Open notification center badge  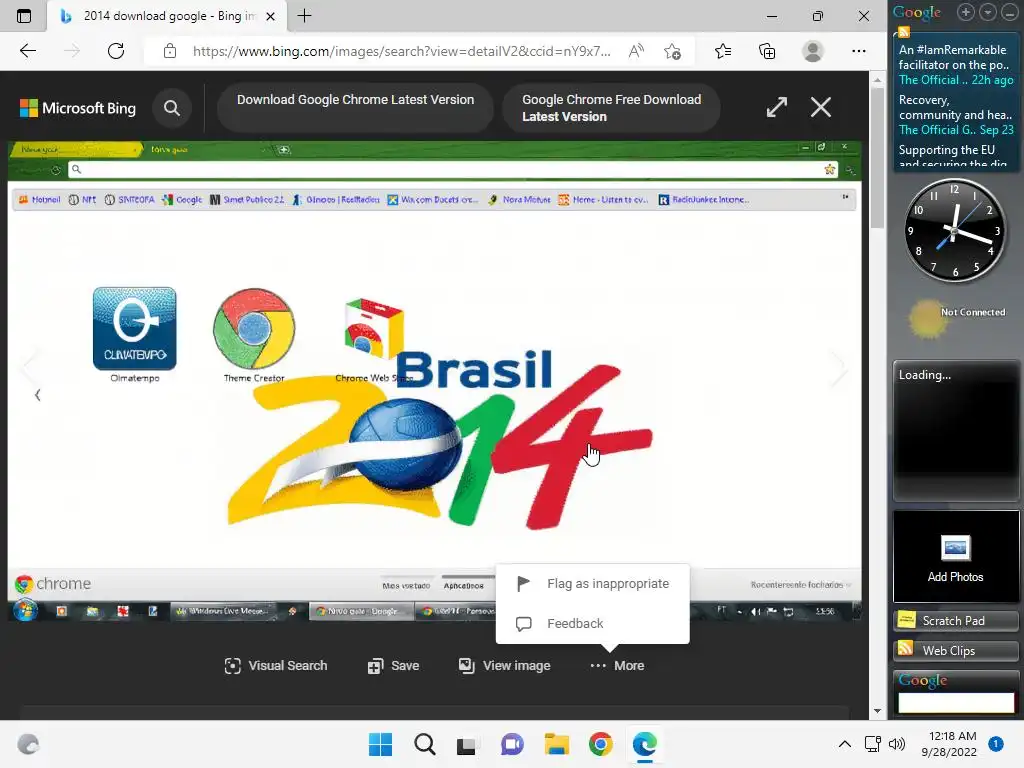(x=996, y=744)
